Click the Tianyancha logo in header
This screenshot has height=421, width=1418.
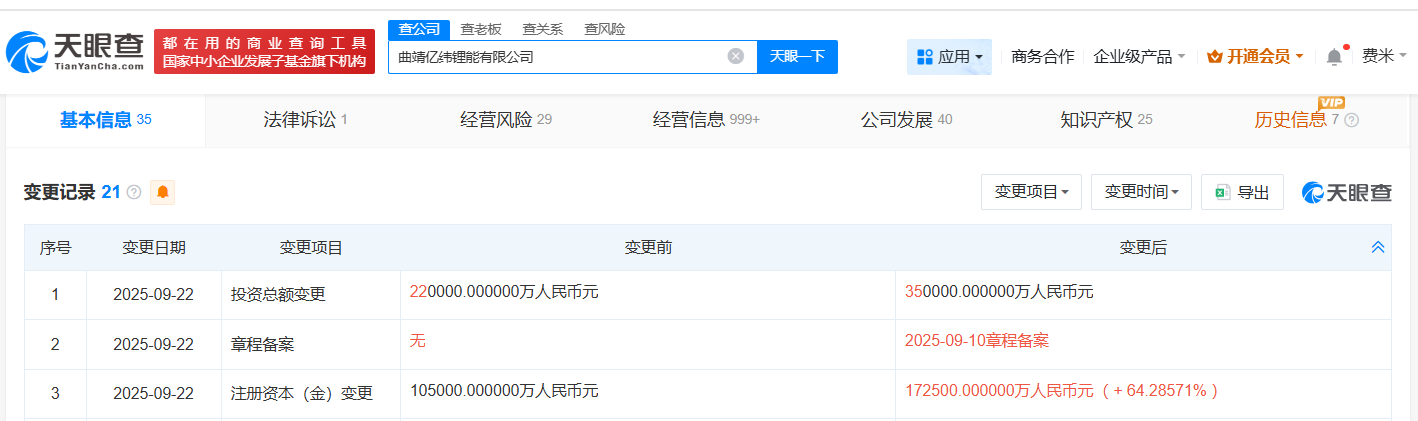point(76,51)
